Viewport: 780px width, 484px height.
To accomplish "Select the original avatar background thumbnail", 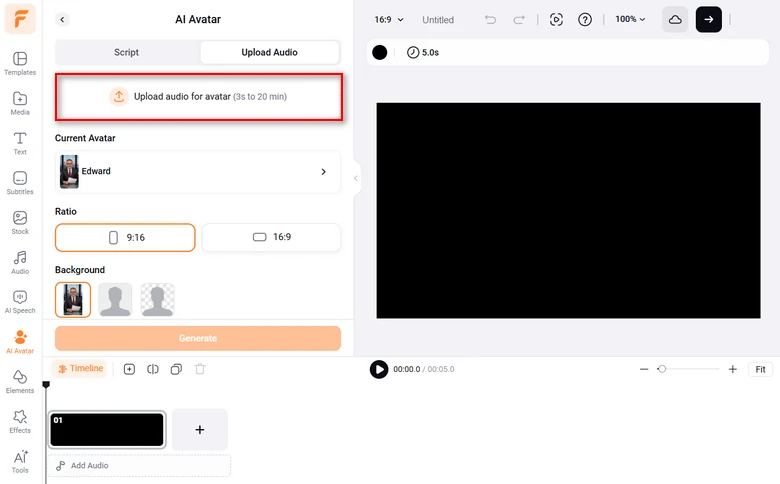I will 73,299.
